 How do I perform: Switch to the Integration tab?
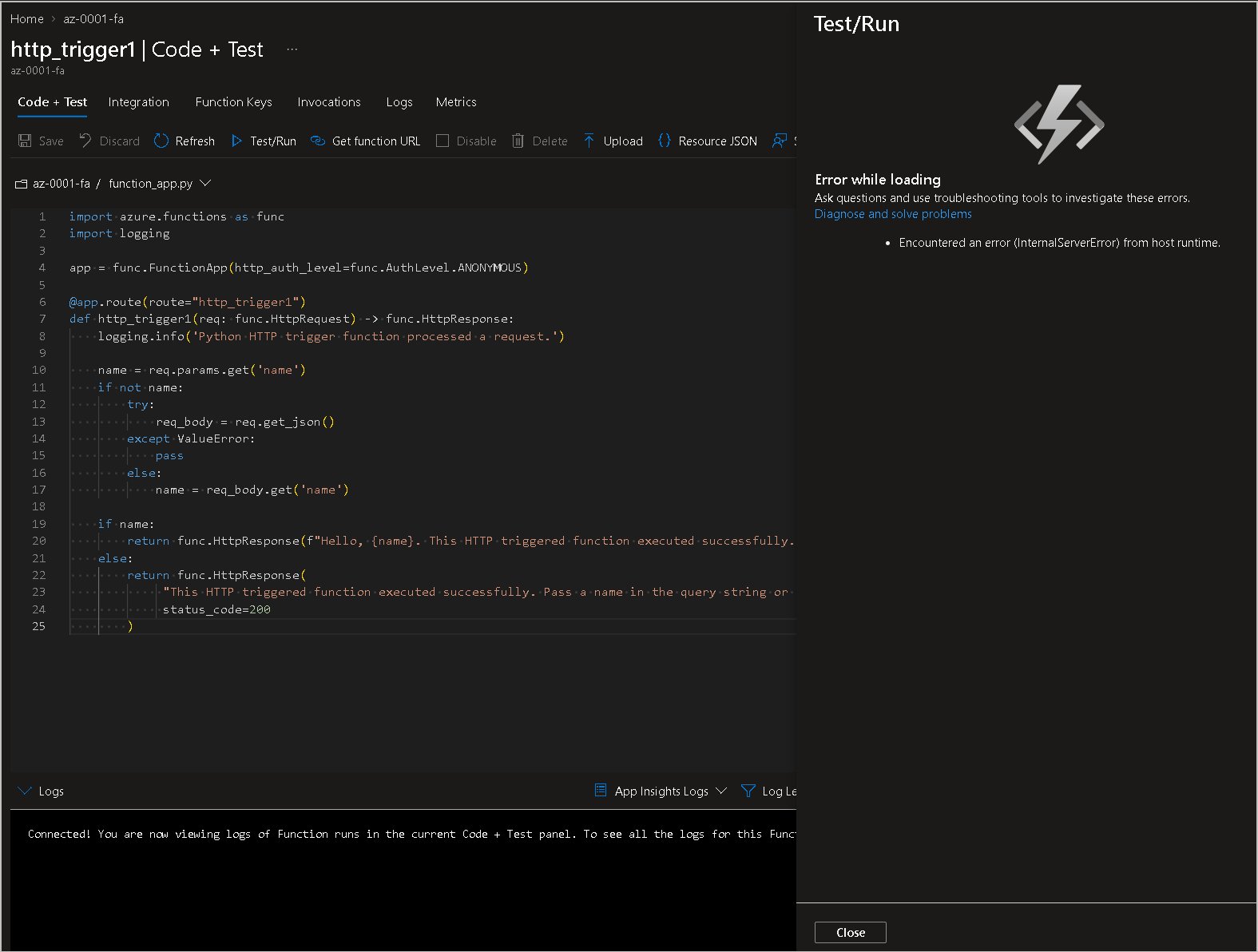pyautogui.click(x=138, y=102)
